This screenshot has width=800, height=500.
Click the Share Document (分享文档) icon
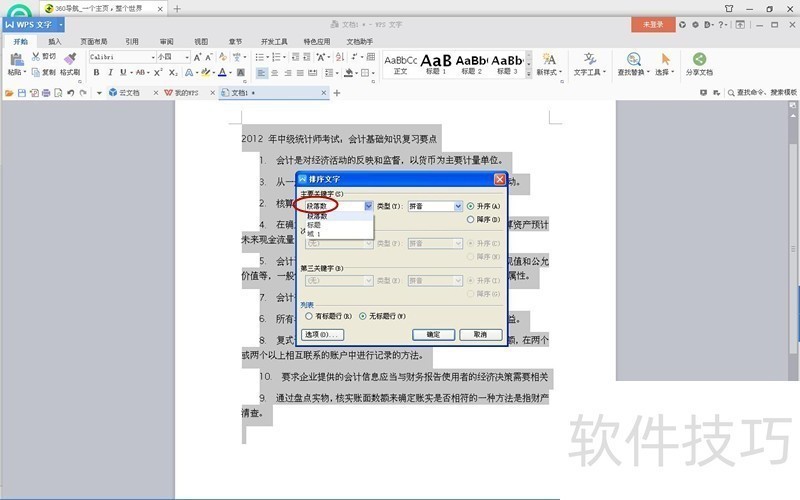click(x=699, y=59)
